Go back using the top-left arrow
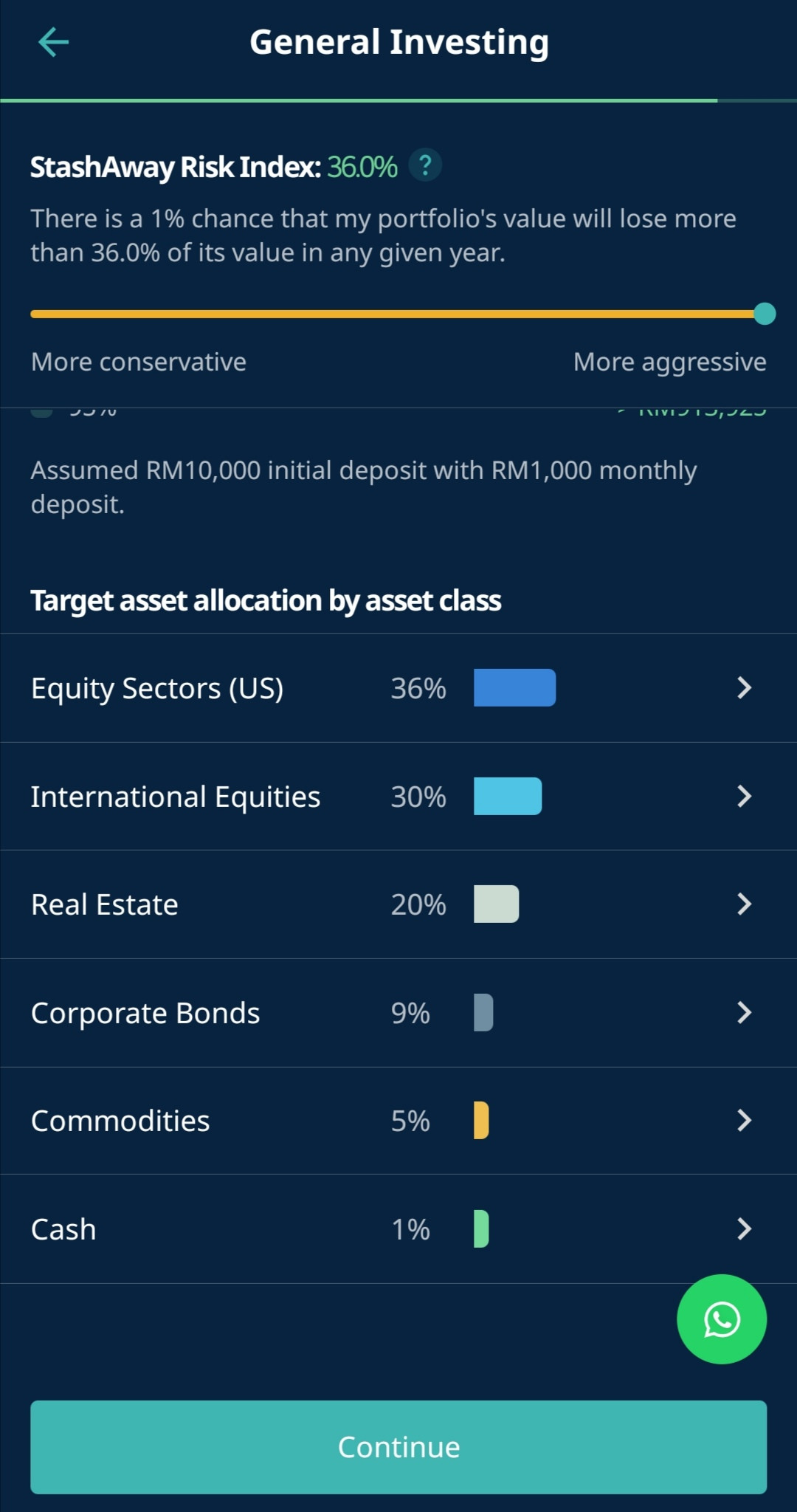The height and width of the screenshot is (1512, 797). point(53,42)
